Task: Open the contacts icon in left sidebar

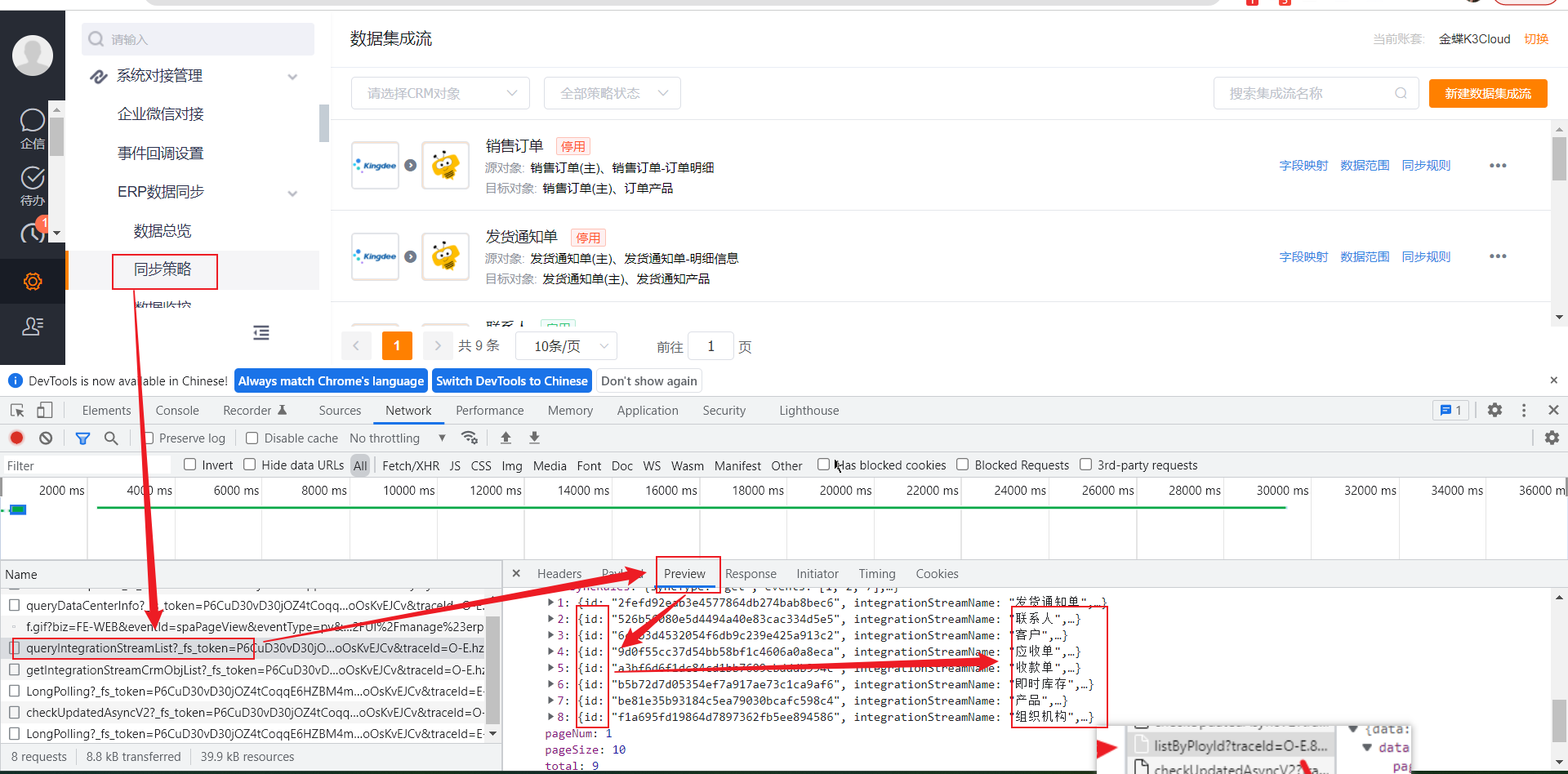Action: click(33, 327)
